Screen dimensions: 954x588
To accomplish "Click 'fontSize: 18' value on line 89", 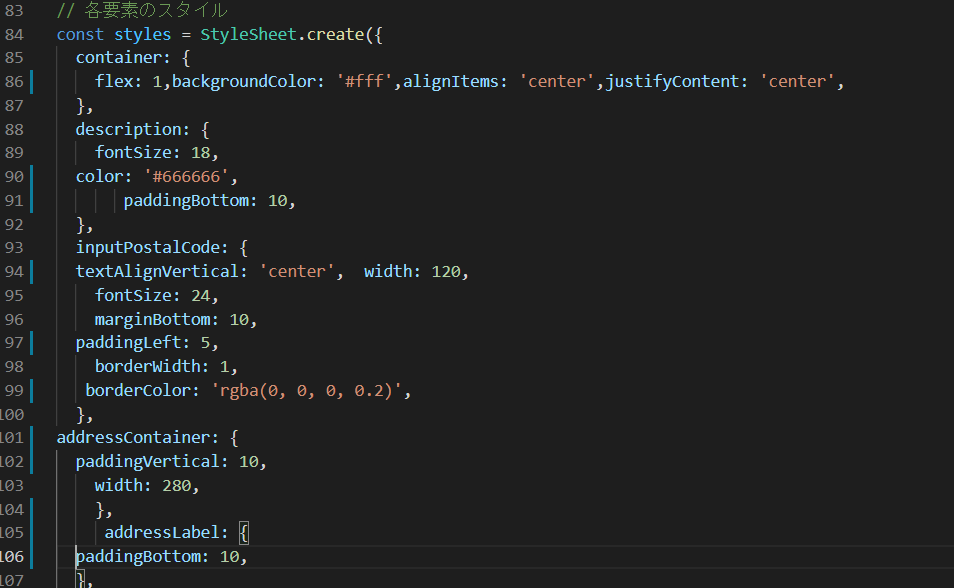I will coord(201,152).
